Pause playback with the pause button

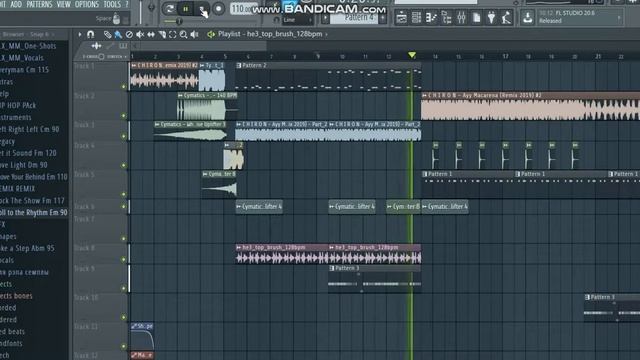click(186, 9)
